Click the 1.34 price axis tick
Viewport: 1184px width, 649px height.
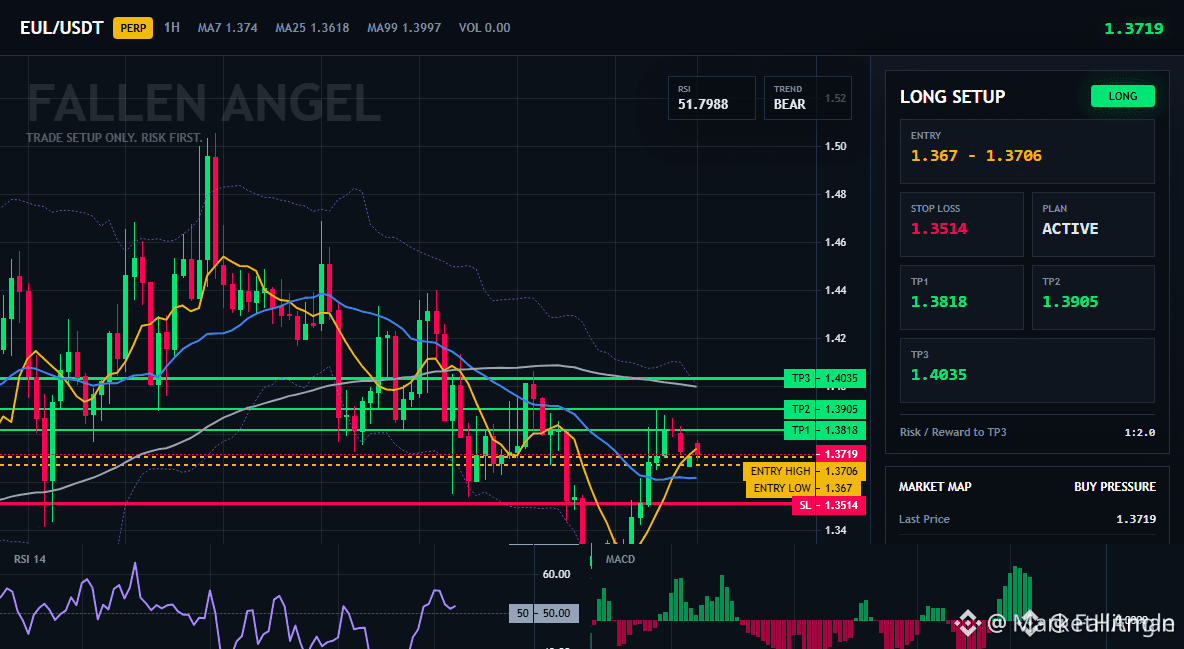tap(835, 530)
